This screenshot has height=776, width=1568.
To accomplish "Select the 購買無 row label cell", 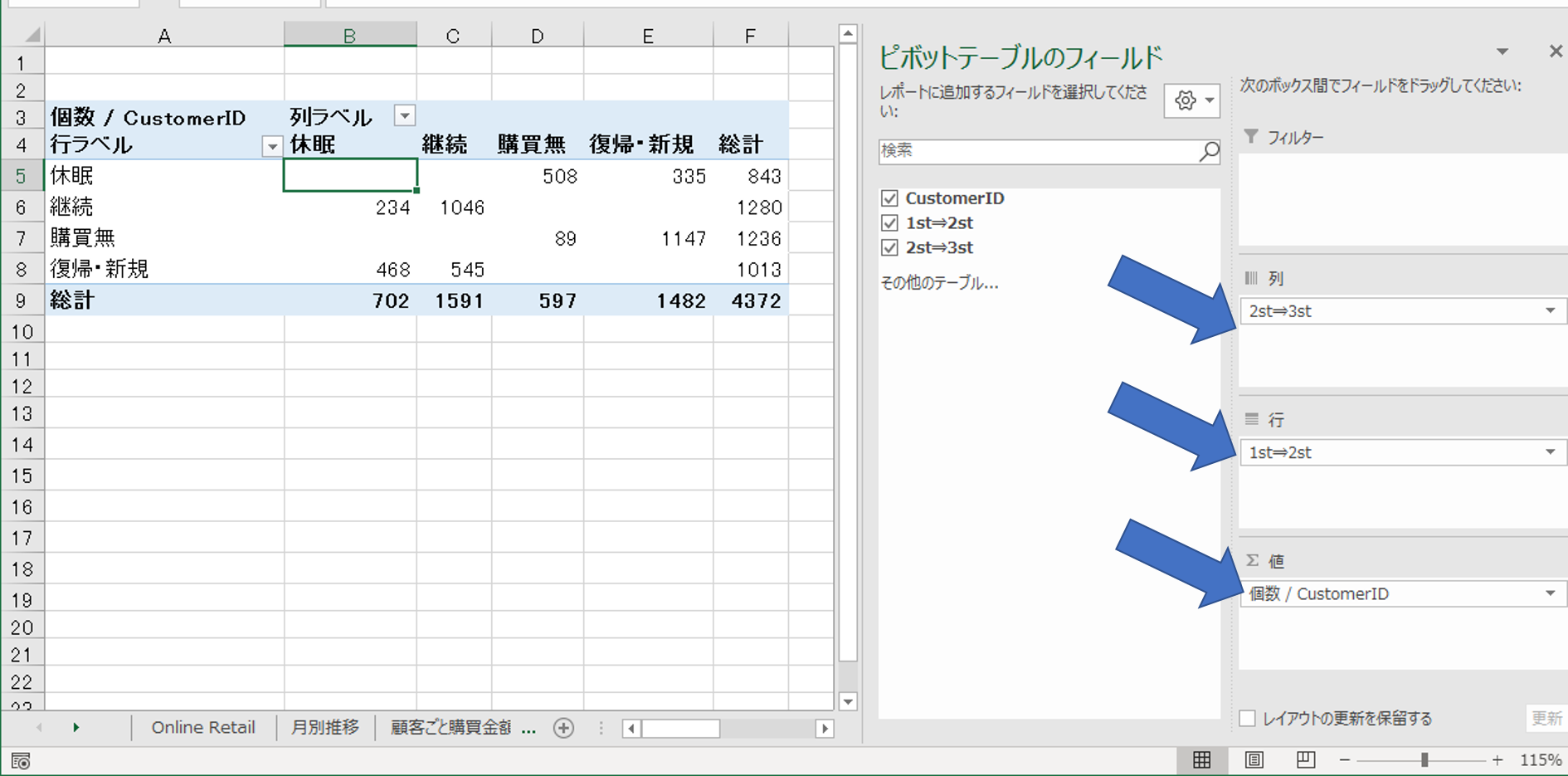I will pos(164,238).
